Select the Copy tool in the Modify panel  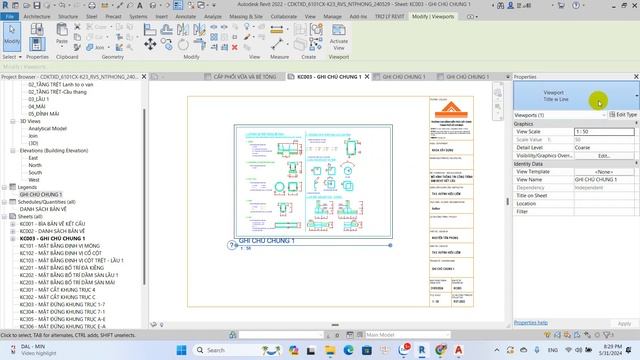166,44
